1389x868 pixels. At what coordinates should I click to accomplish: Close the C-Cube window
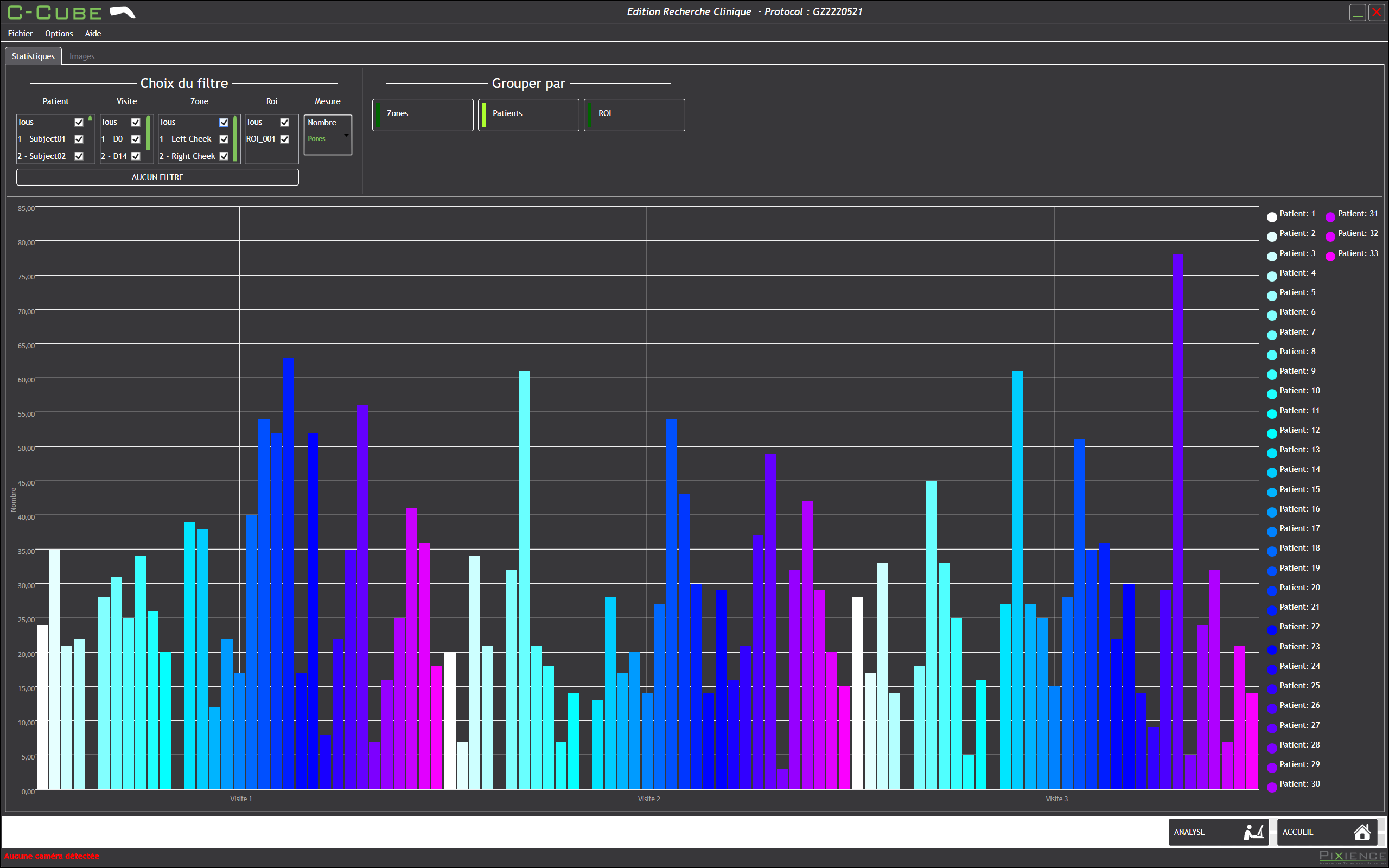click(1377, 12)
